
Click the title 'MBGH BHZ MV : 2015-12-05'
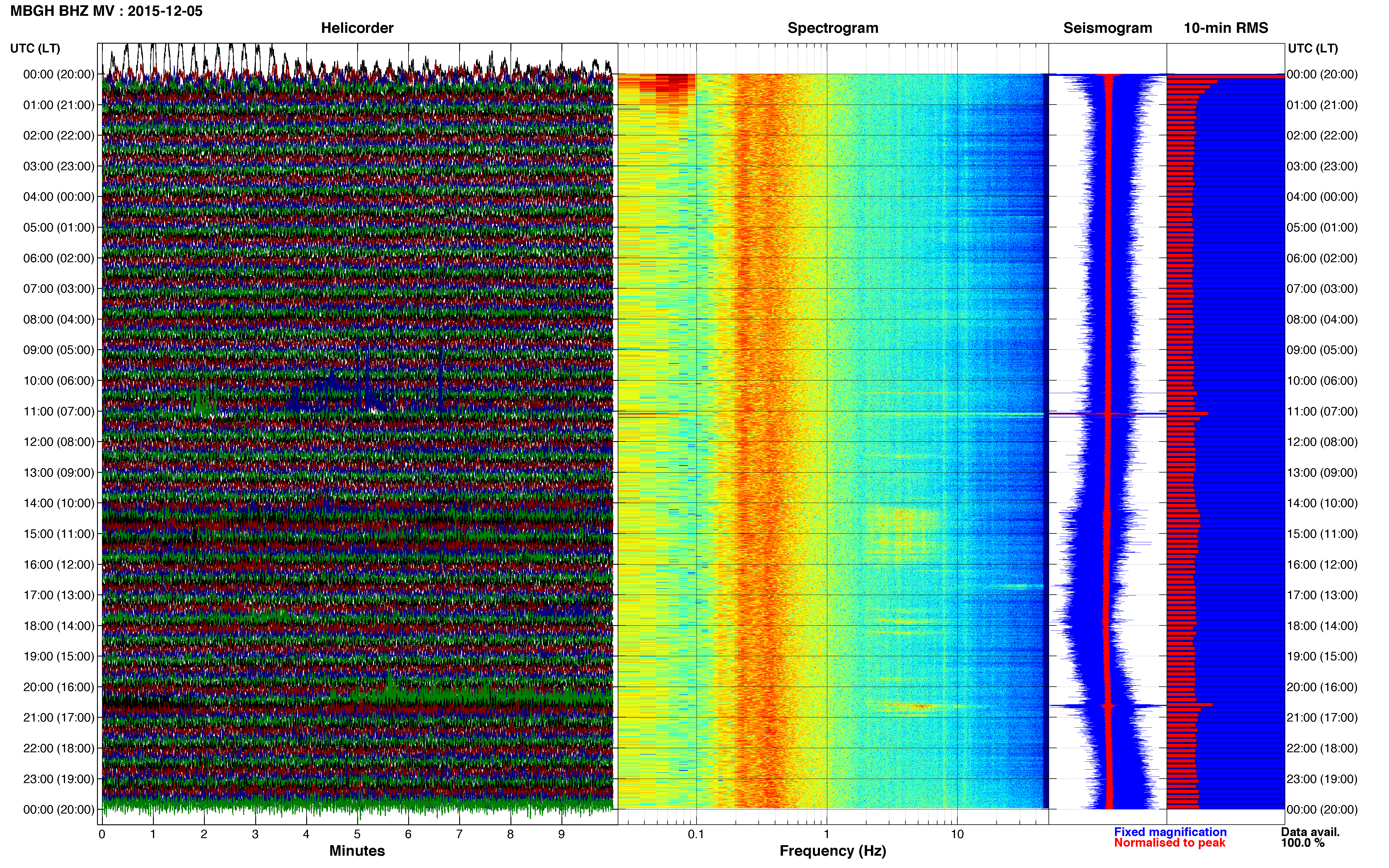(x=106, y=11)
